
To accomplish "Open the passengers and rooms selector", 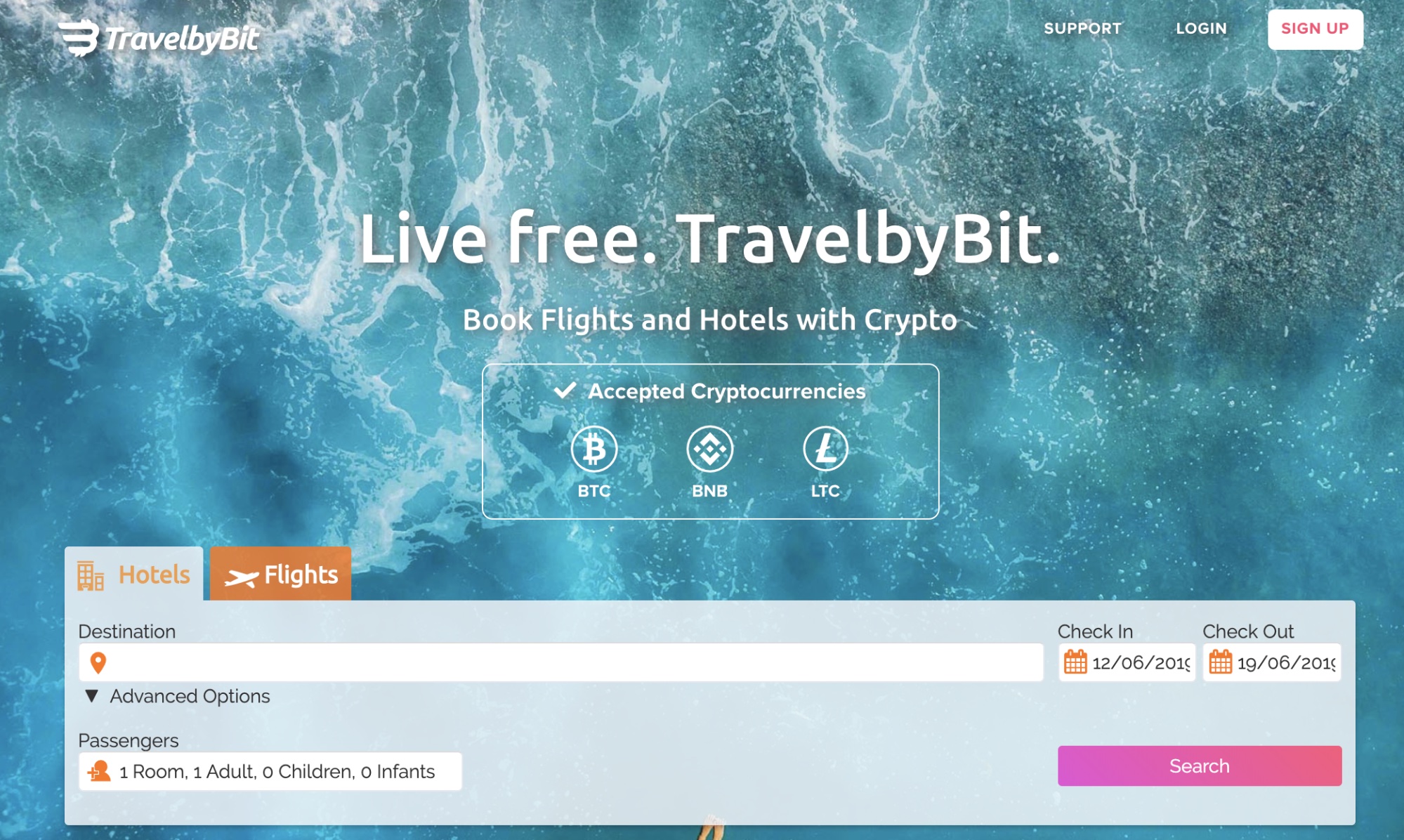I will click(270, 771).
